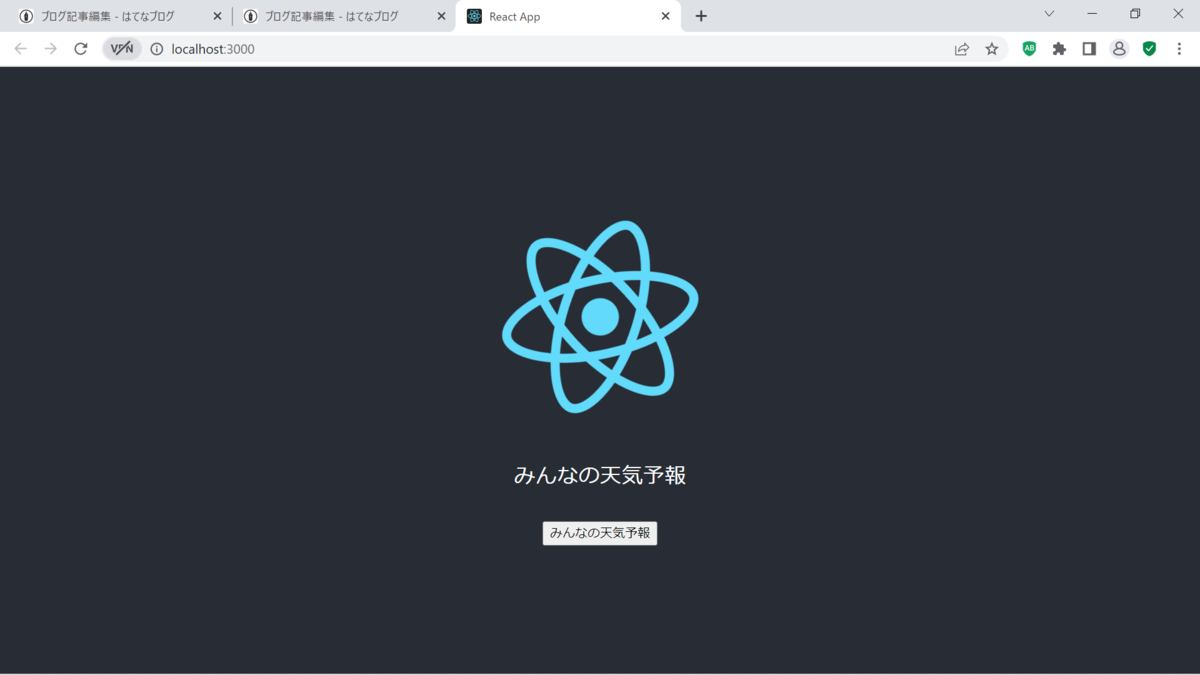Viewport: 1200px width, 675px height.
Task: Click the みんなの天気予報 button
Action: [600, 533]
